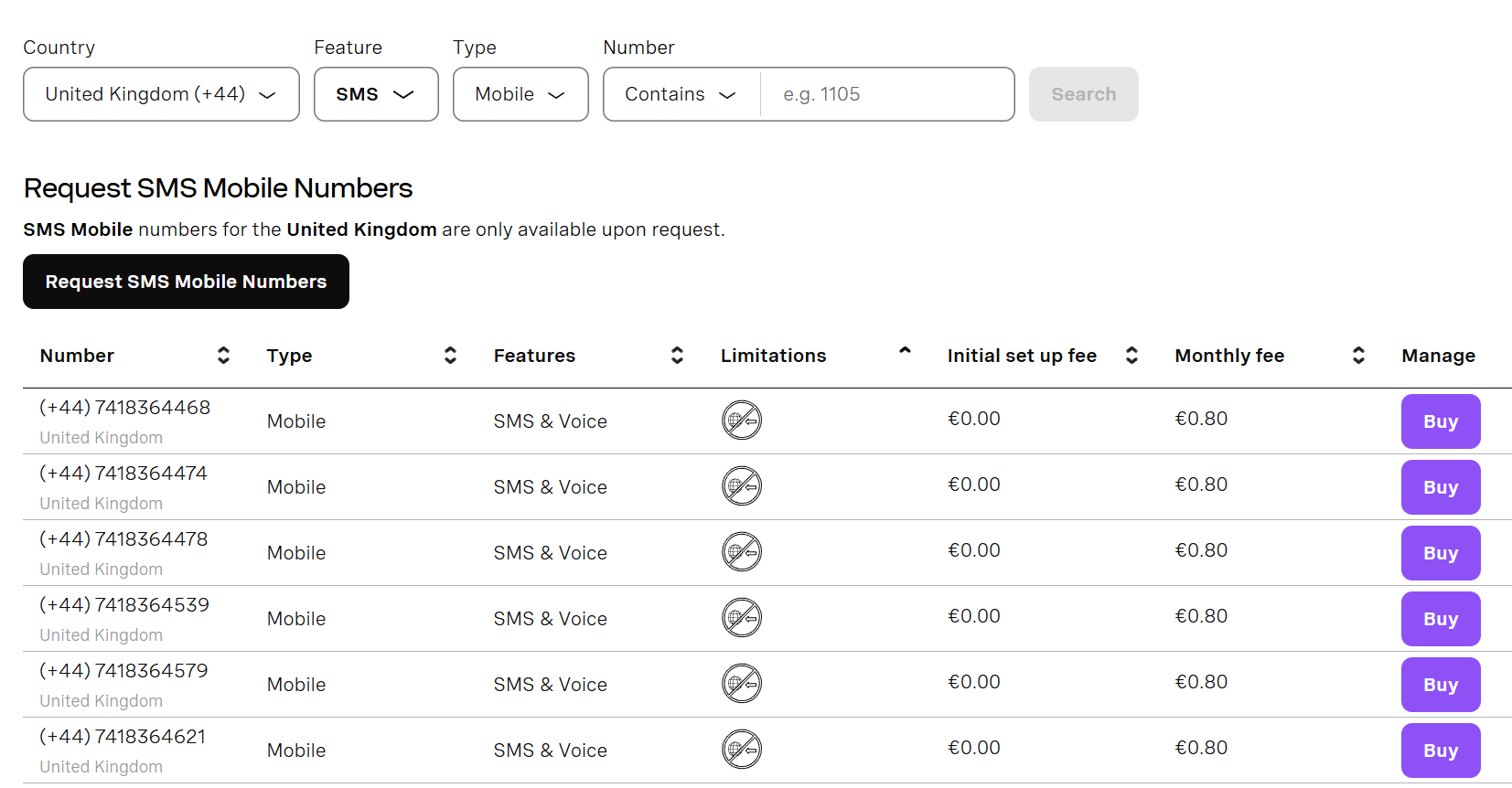Sort table by Features column arrows

[677, 356]
